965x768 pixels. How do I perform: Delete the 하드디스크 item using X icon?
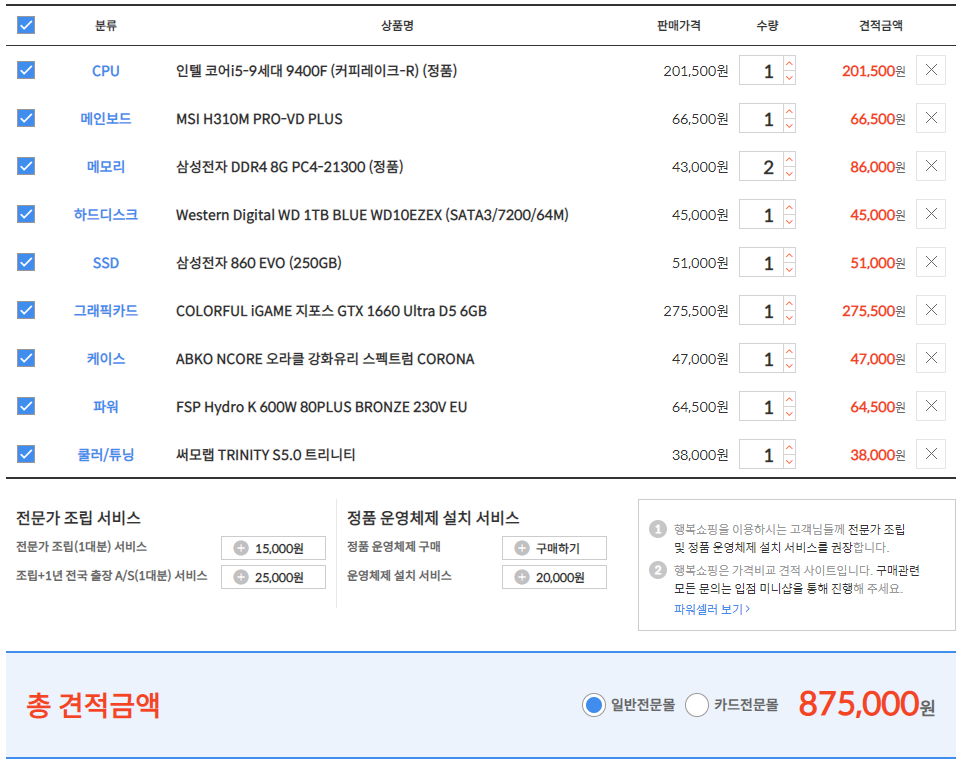point(931,214)
